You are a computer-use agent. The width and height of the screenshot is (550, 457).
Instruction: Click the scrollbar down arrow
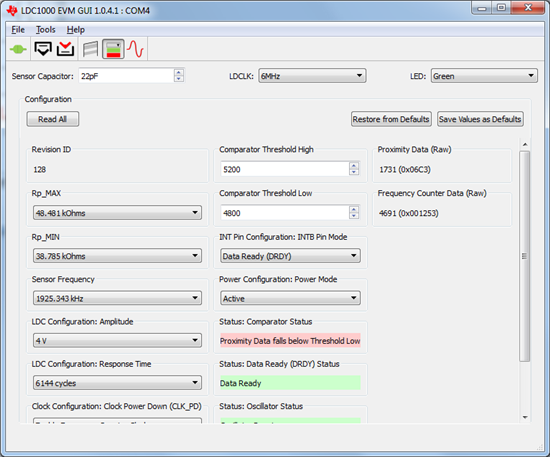(525, 417)
